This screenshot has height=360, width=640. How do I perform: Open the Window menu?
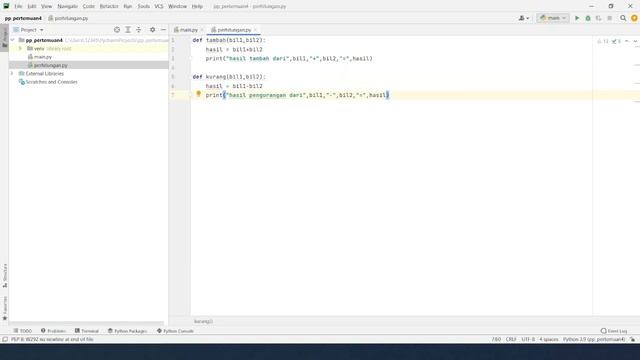coord(177,7)
